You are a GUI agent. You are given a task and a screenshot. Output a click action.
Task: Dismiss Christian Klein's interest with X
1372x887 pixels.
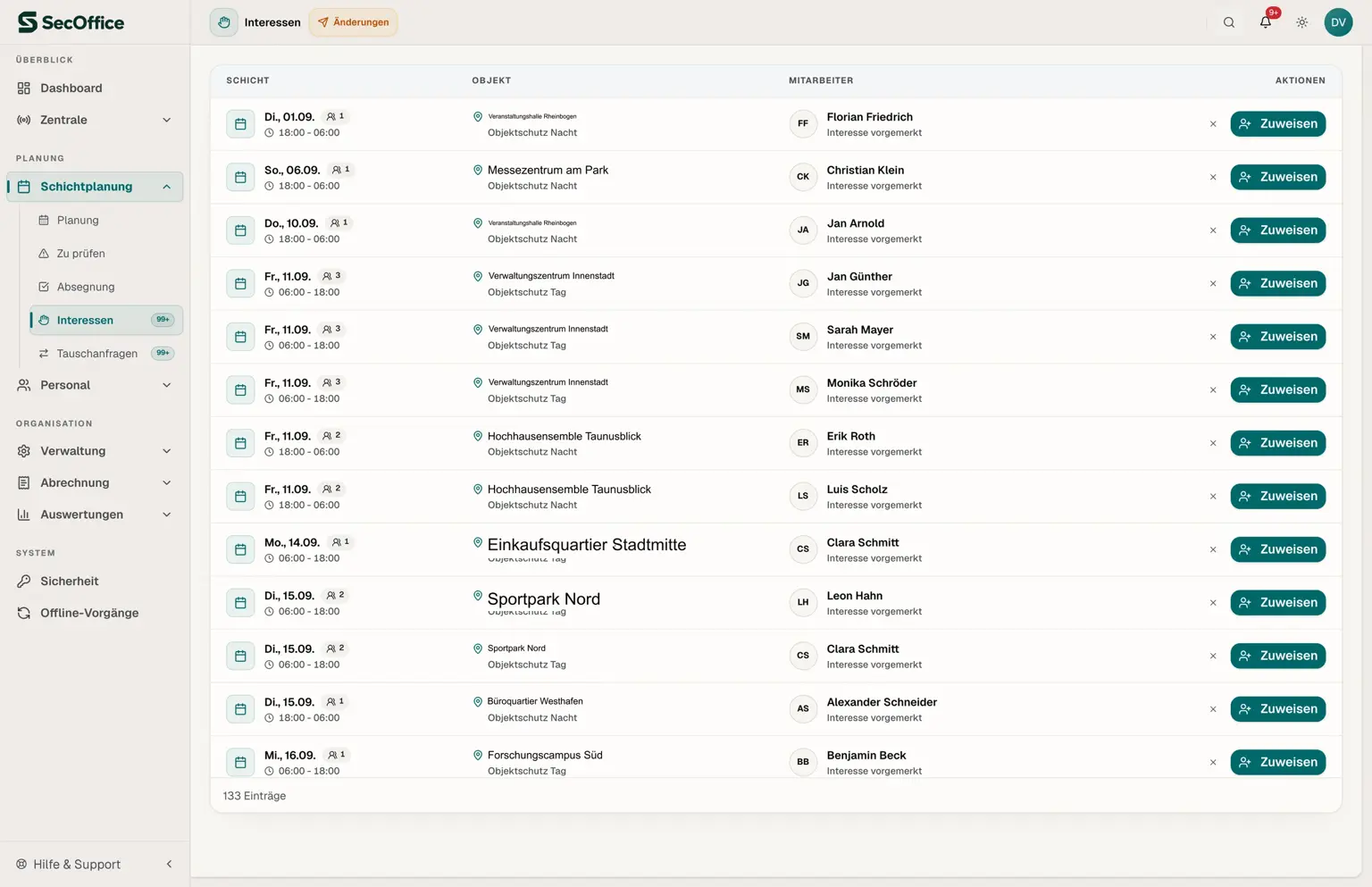pos(1213,178)
